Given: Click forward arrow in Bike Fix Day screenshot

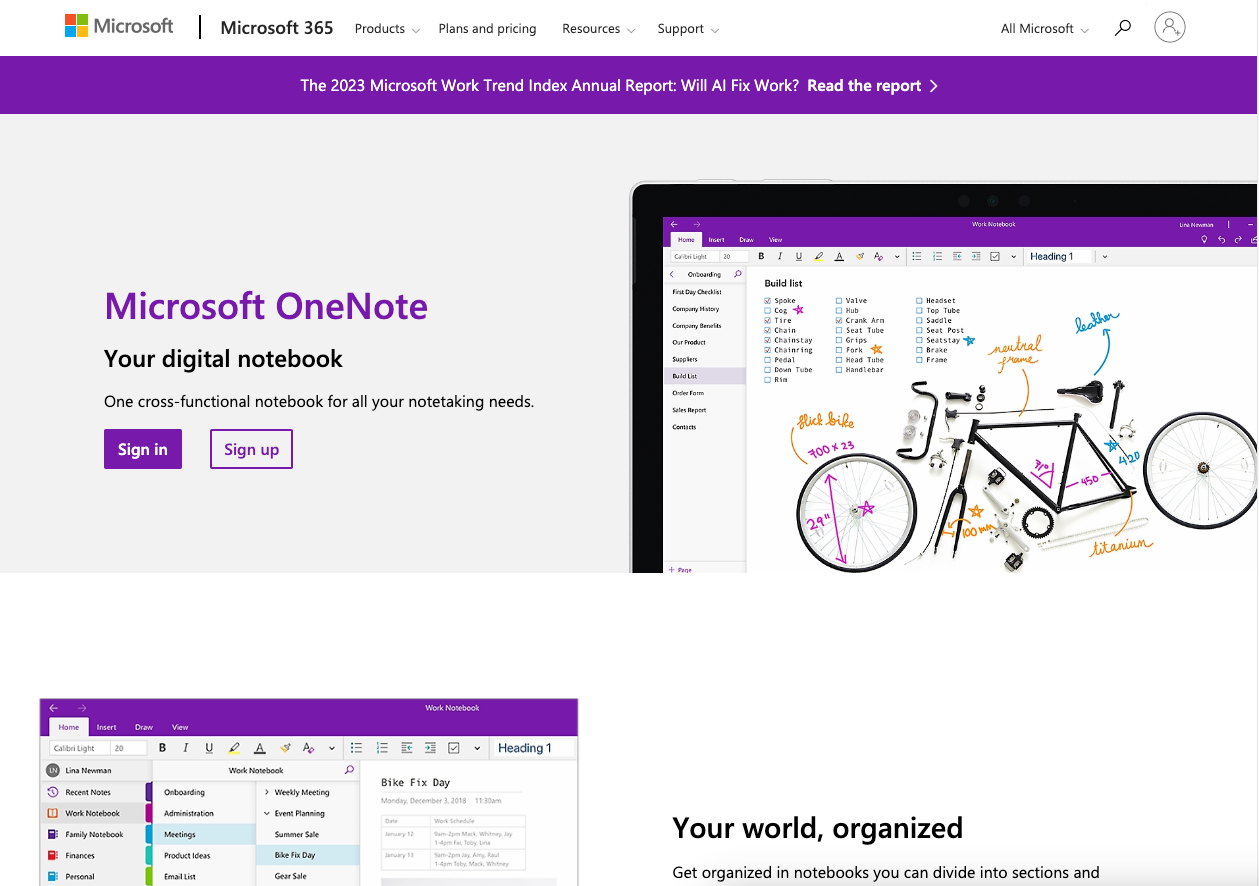Looking at the screenshot, I should [82, 708].
